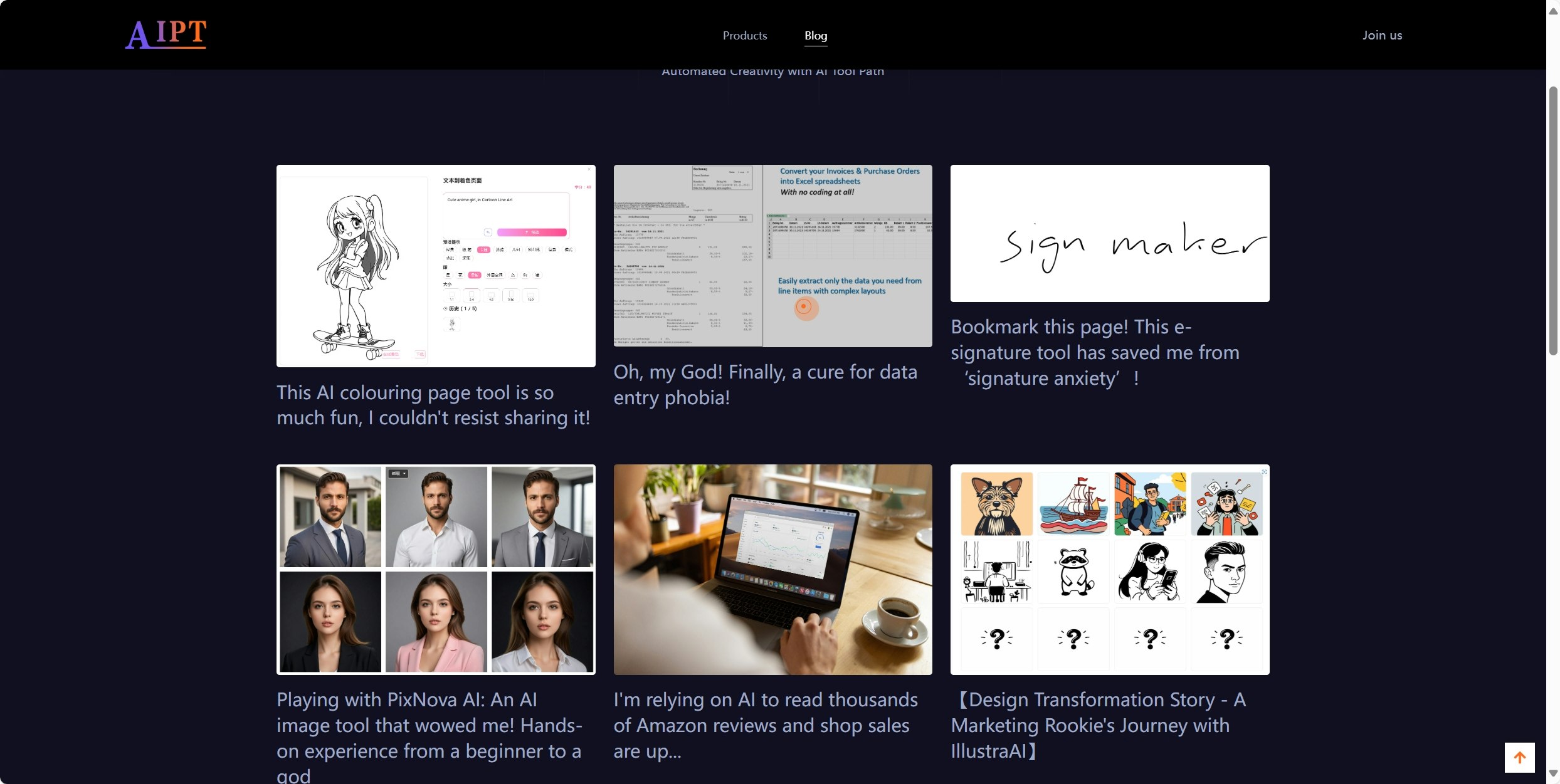Open the Amazon reviews AI article title
The image size is (1560, 784).
pyautogui.click(x=766, y=724)
